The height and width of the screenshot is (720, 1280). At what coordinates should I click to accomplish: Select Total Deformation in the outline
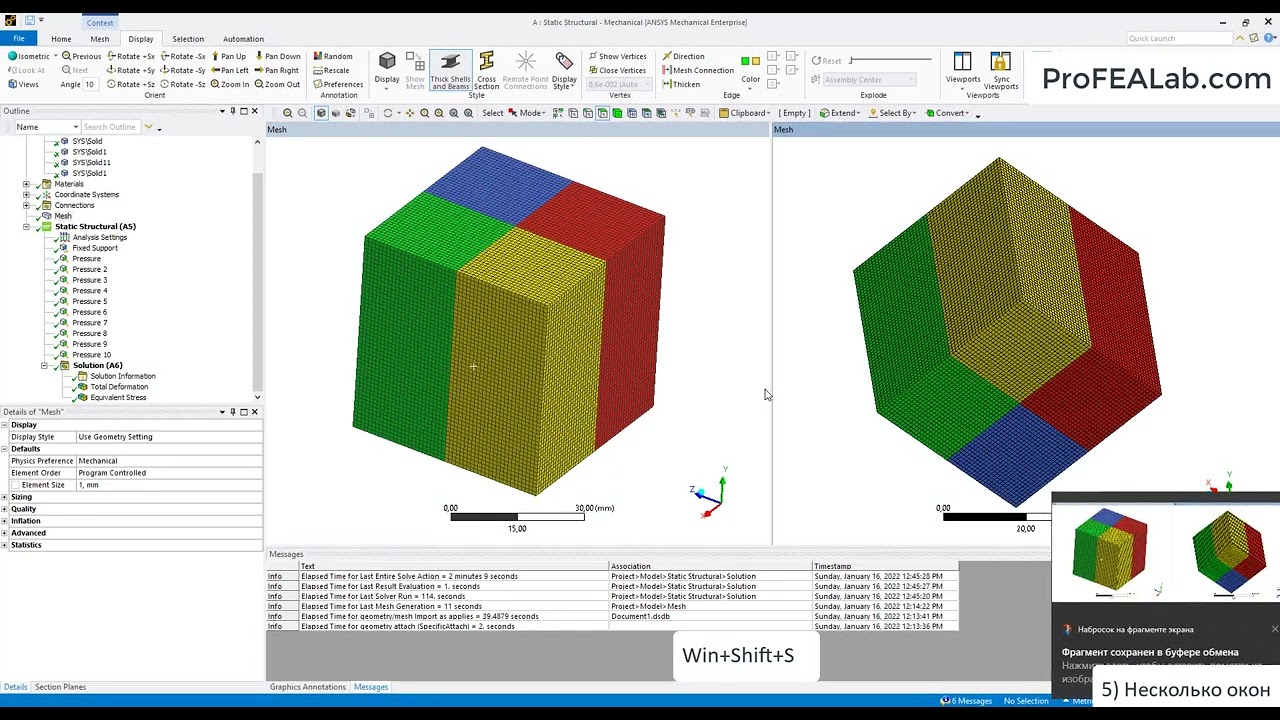click(x=119, y=387)
